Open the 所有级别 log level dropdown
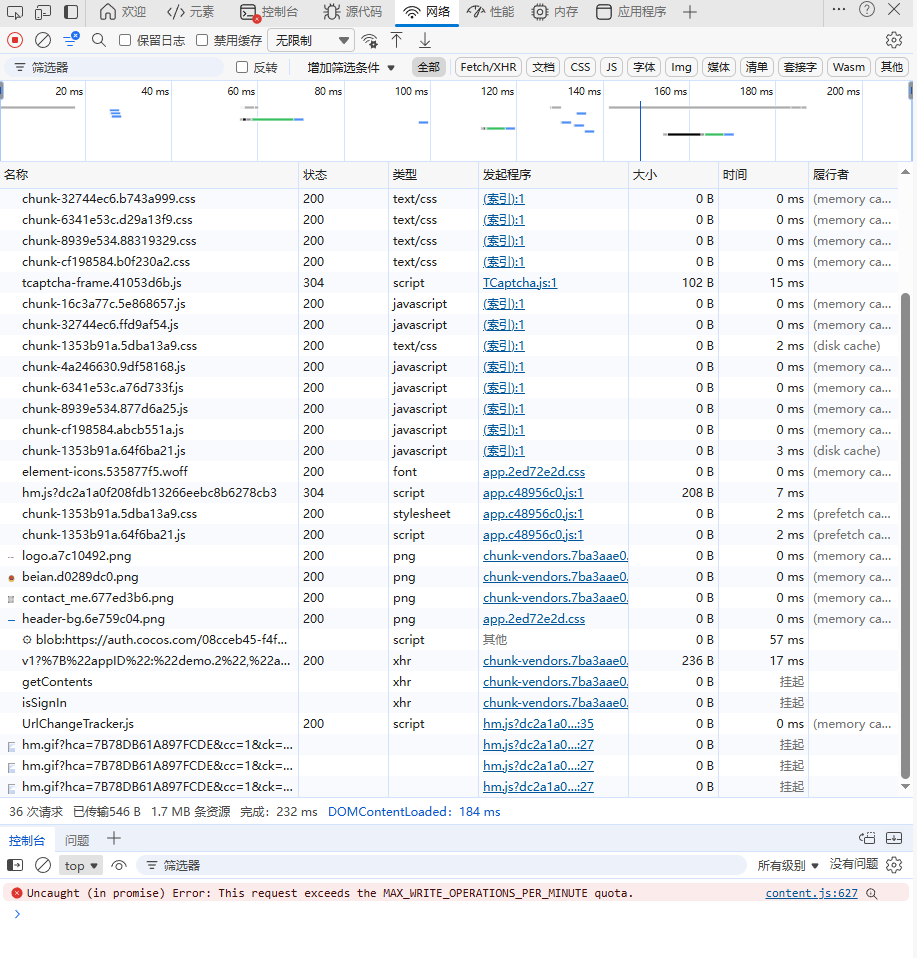The height and width of the screenshot is (958, 917). (x=787, y=865)
